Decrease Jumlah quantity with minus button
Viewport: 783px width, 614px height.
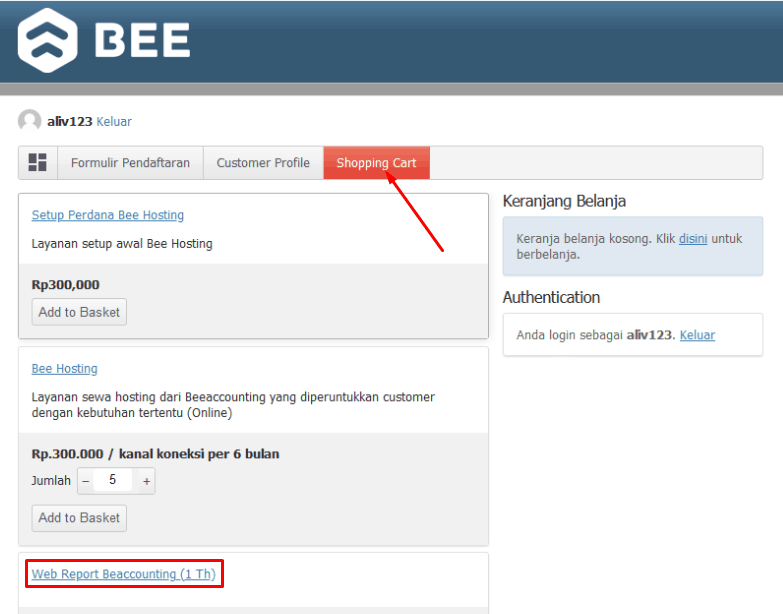[x=85, y=481]
